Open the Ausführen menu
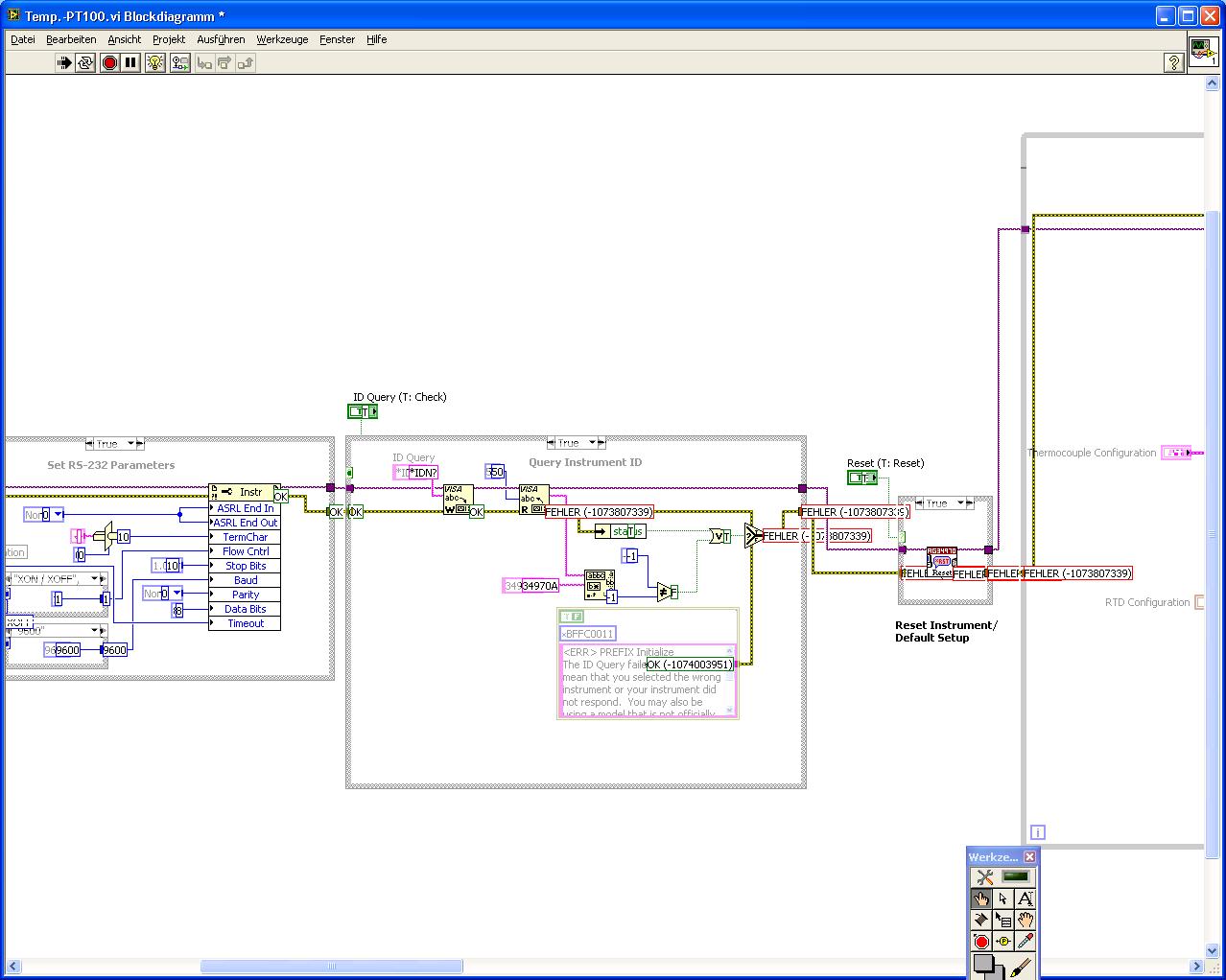Image resolution: width=1226 pixels, height=980 pixels. [221, 39]
